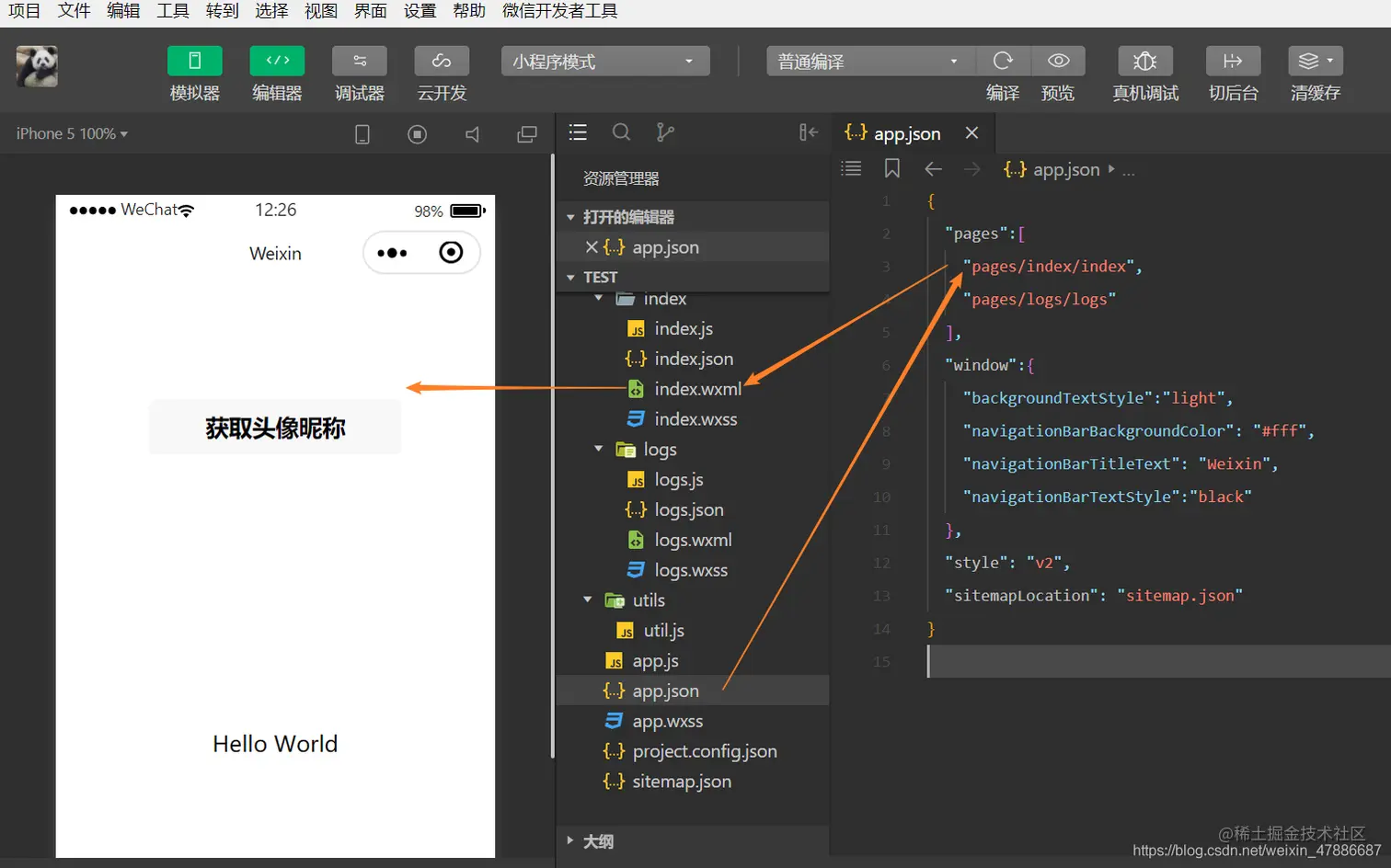Viewport: 1391px width, 868px height.
Task: Close the app.json editor tab
Action: pyautogui.click(x=971, y=133)
